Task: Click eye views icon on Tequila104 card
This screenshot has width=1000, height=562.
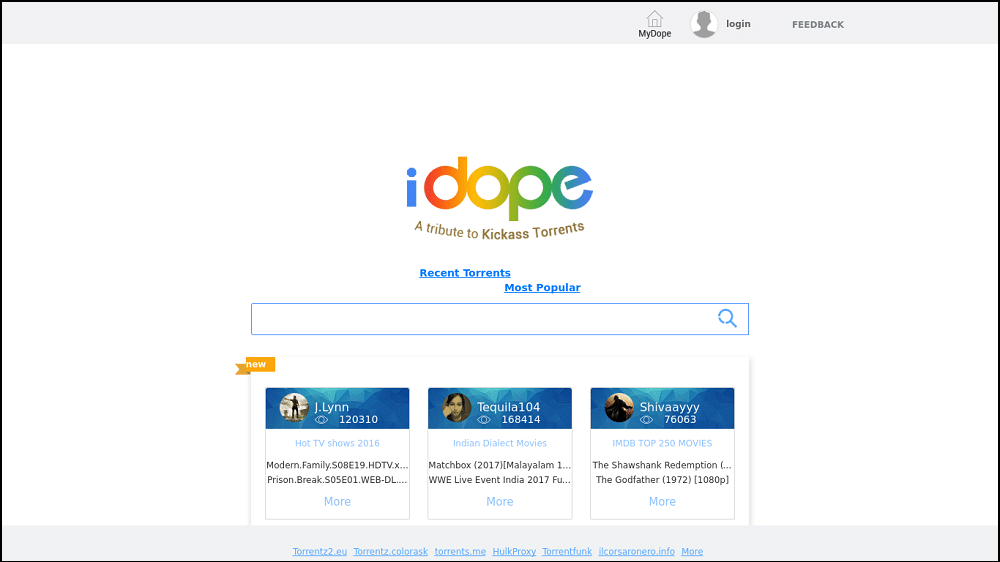Action: (484, 420)
